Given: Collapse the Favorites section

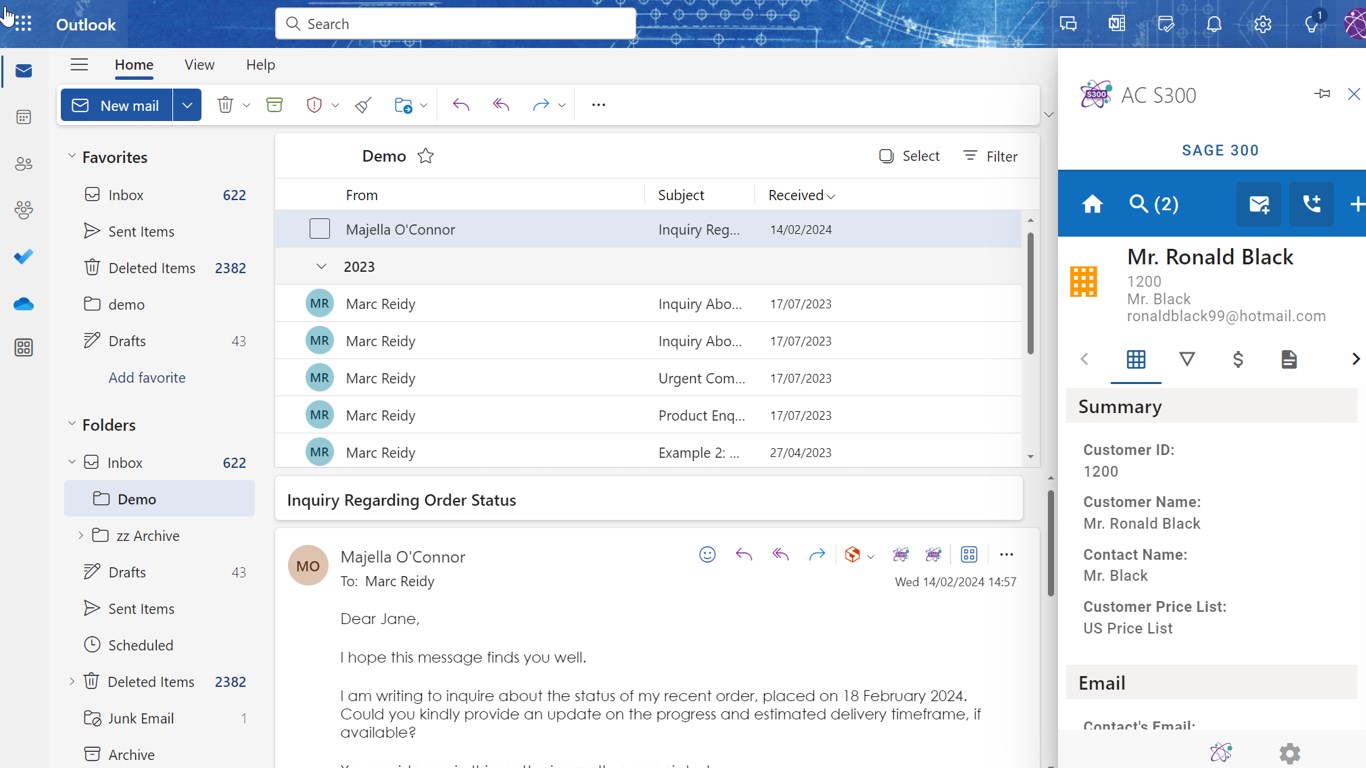Looking at the screenshot, I should tap(71, 157).
